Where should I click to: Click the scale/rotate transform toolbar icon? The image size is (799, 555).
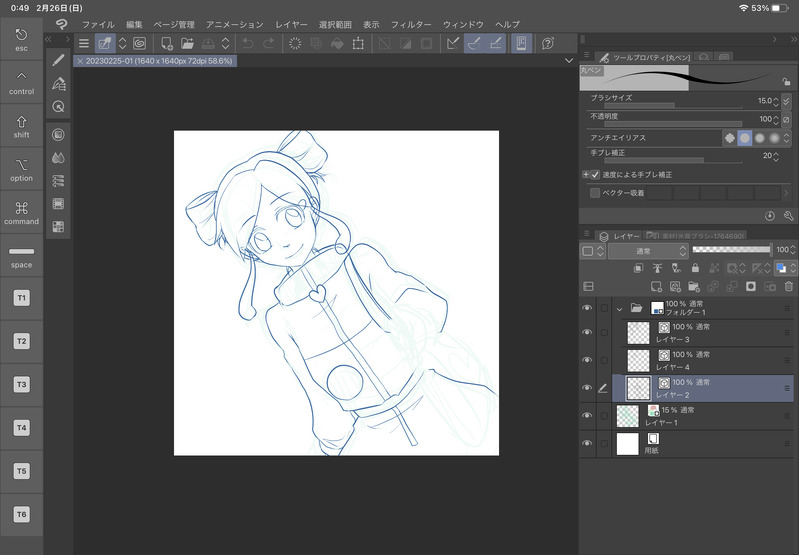[358, 43]
